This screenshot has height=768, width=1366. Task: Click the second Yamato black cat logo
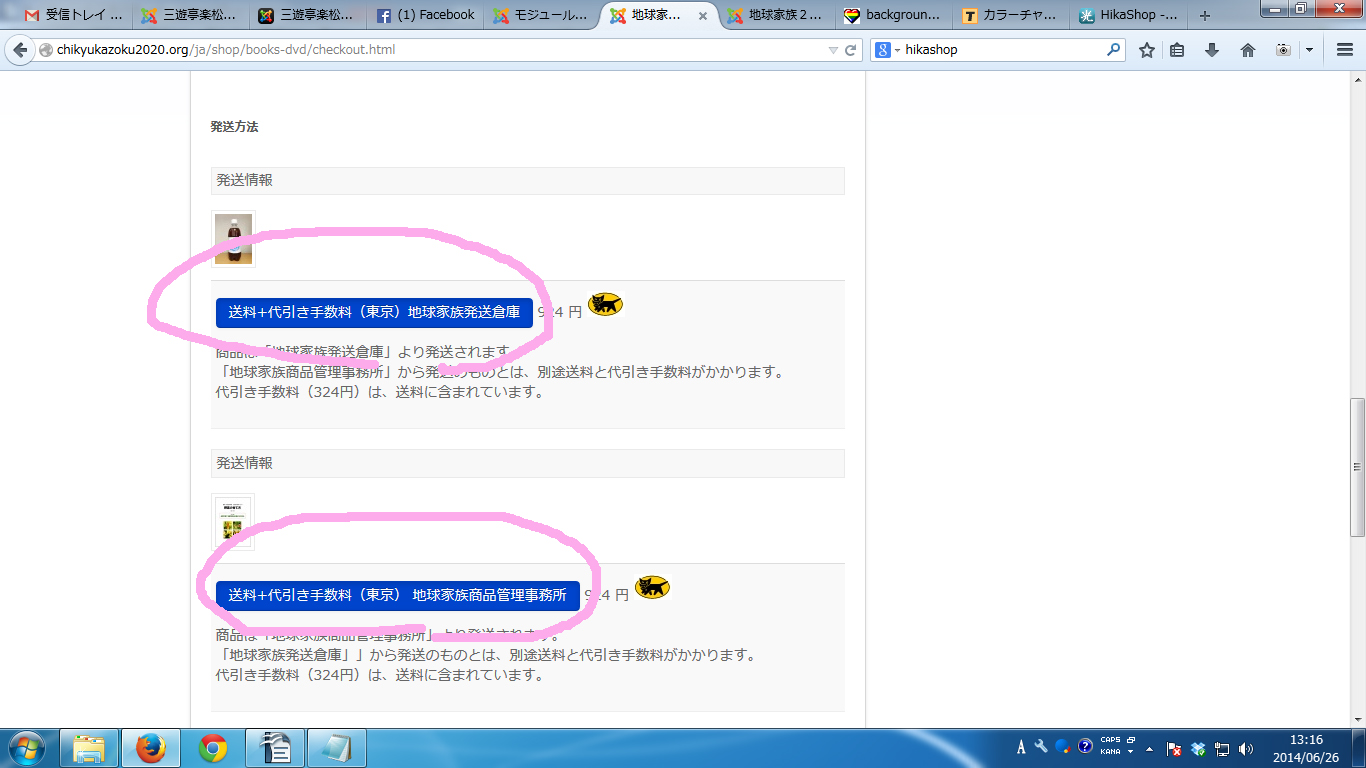pyautogui.click(x=653, y=587)
